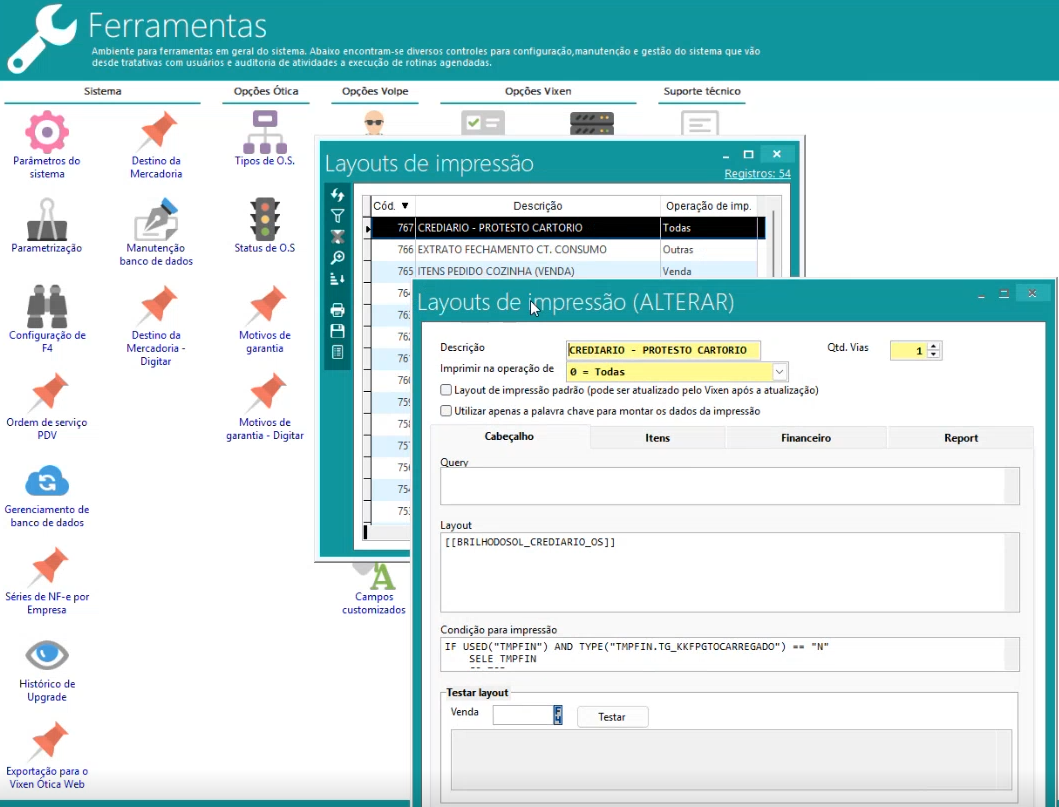Click the floppy disk save icon
The width and height of the screenshot is (1059, 807).
338,331
